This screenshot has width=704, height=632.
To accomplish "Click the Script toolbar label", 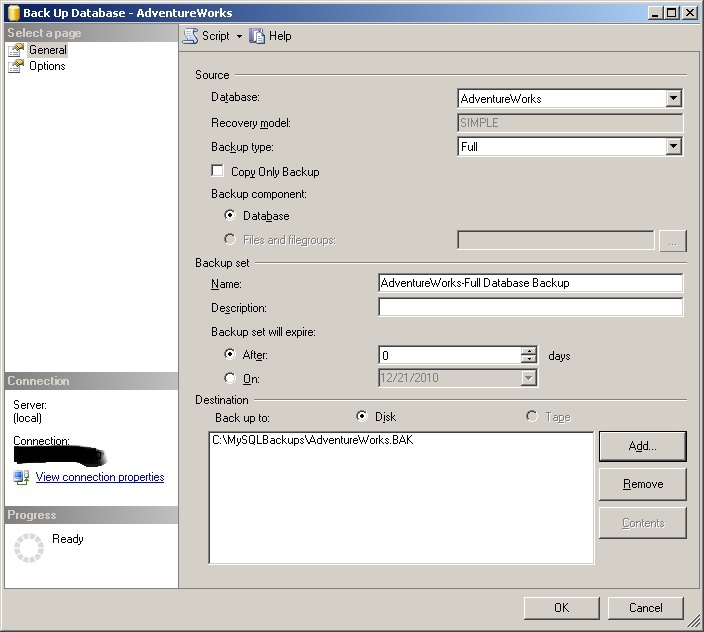I will [x=216, y=36].
